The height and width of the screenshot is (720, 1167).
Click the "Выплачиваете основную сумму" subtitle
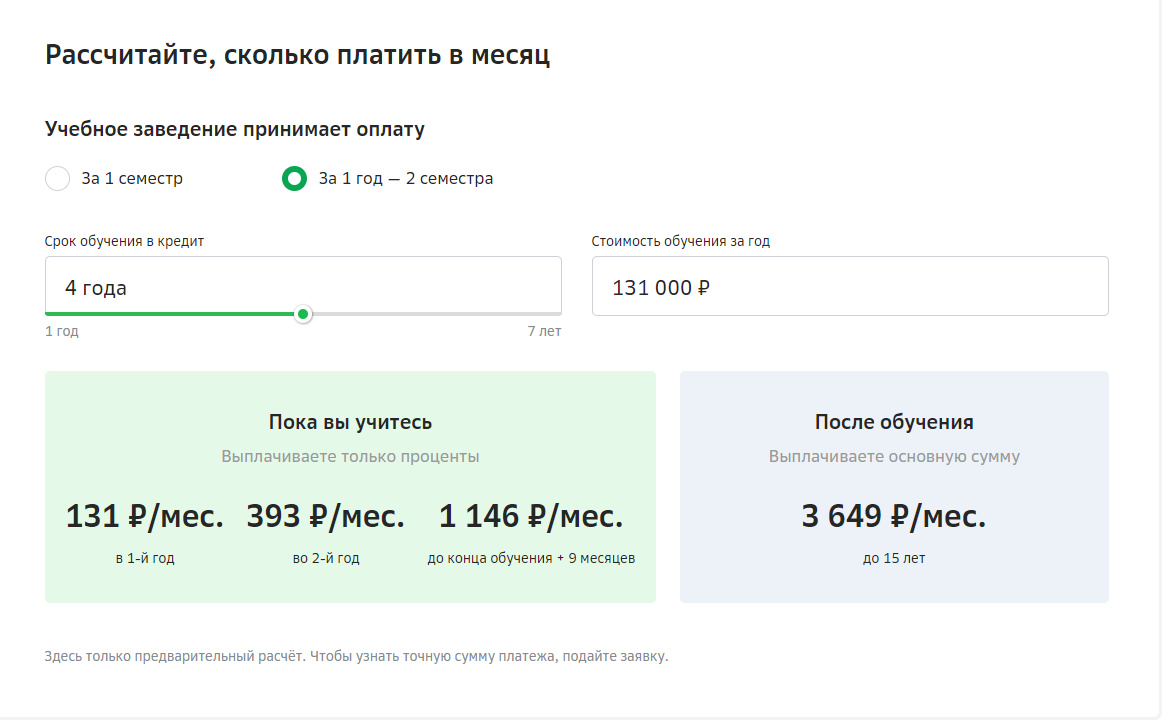[893, 457]
